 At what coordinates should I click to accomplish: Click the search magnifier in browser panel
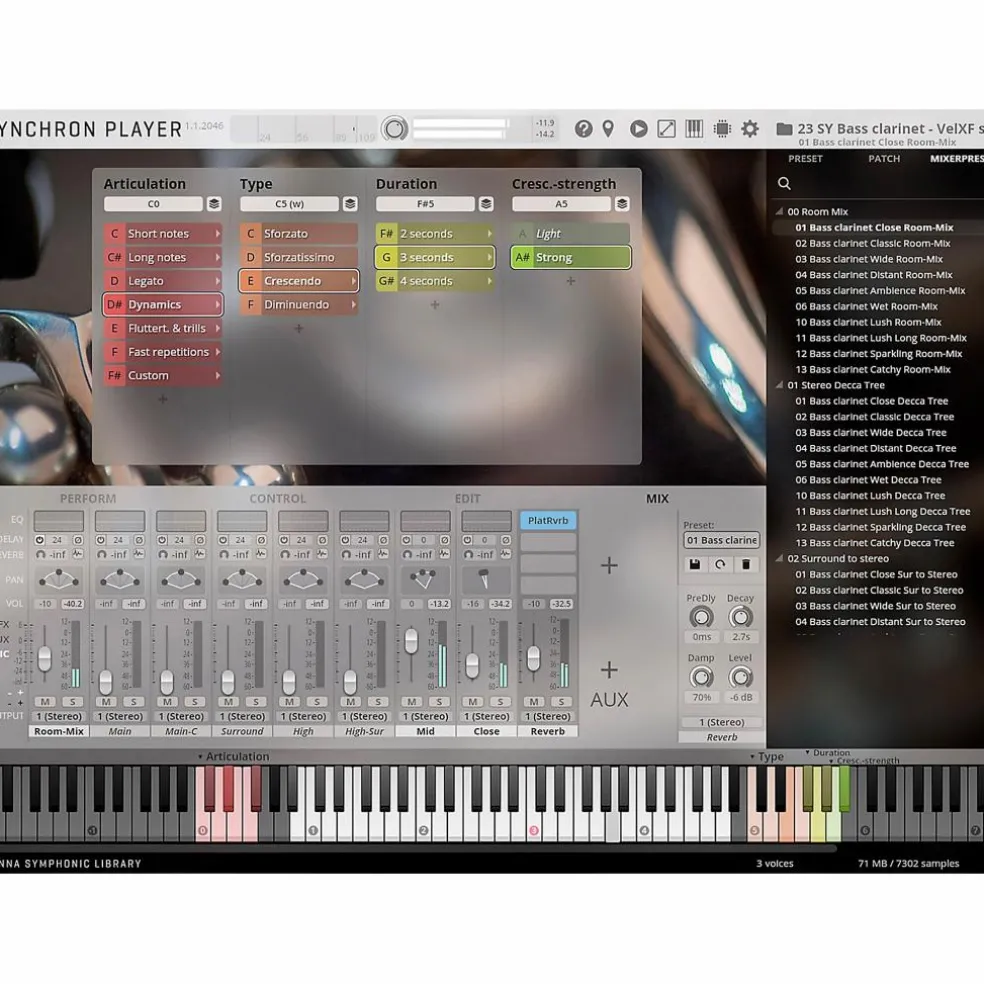pyautogui.click(x=784, y=183)
